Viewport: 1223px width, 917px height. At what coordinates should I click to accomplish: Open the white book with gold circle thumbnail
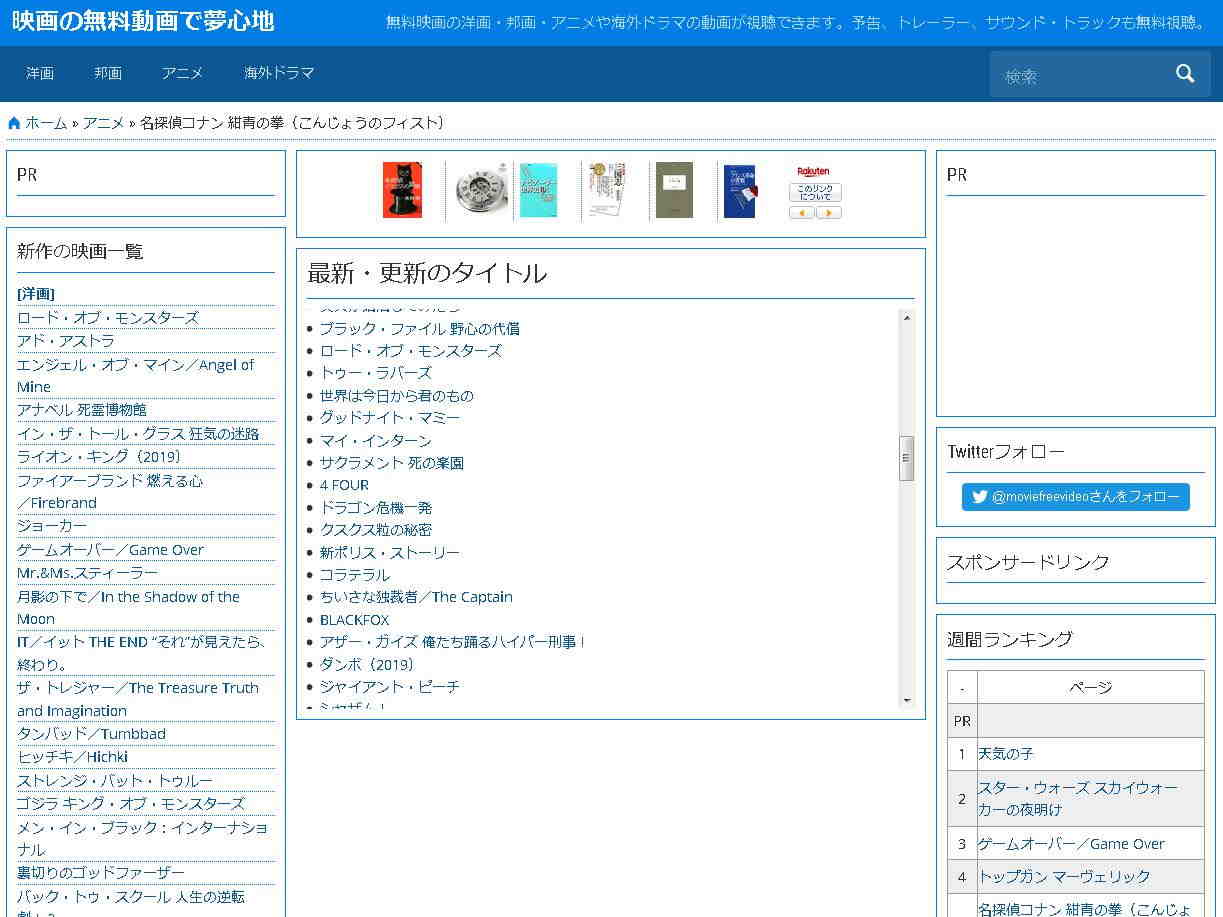click(606, 190)
